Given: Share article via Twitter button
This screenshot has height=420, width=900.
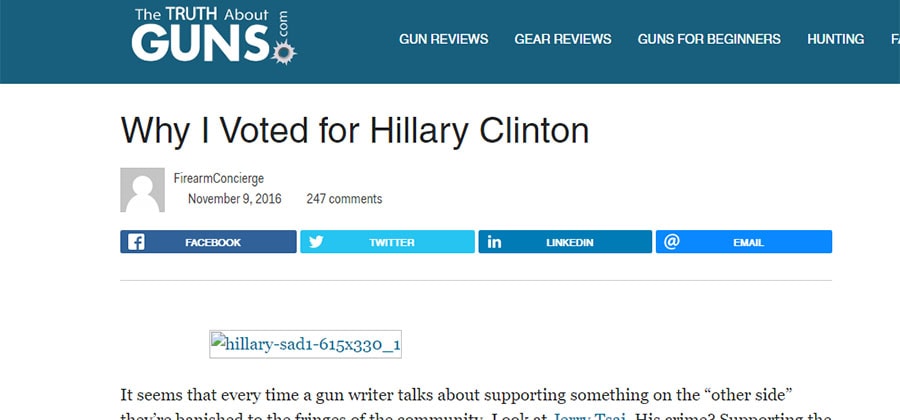Looking at the screenshot, I should click(387, 242).
